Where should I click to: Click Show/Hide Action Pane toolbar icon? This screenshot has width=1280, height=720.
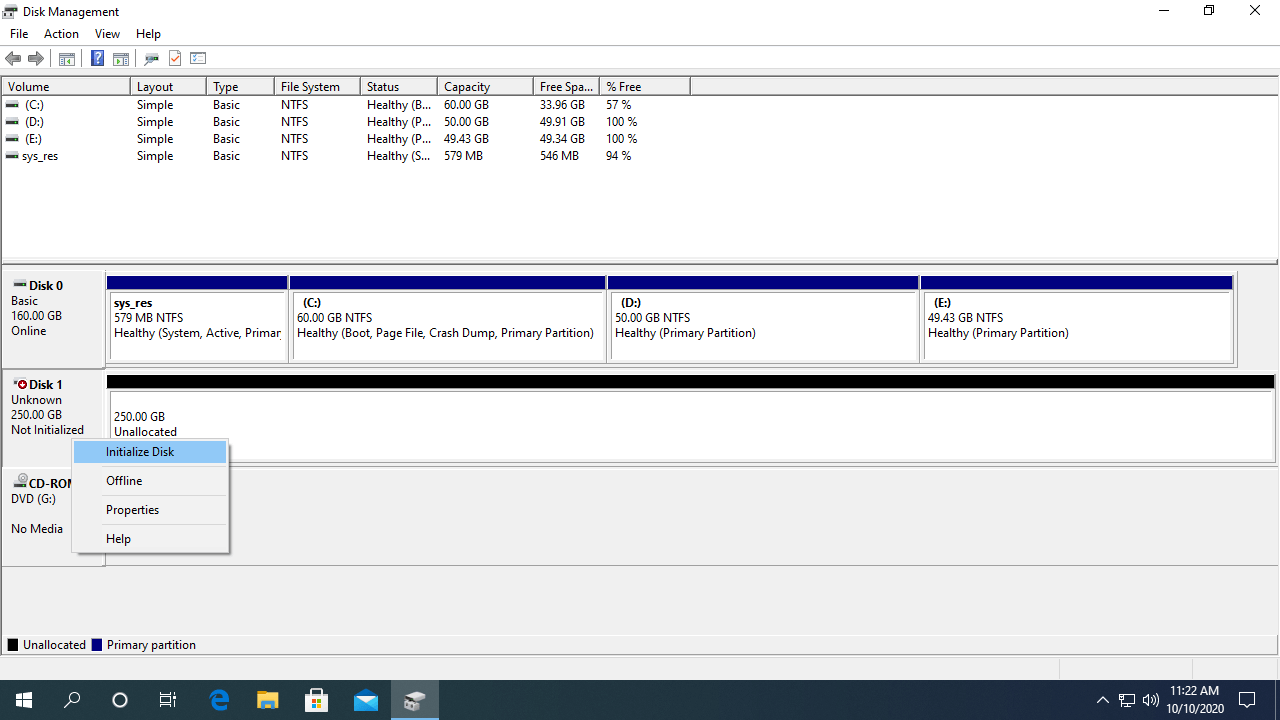pyautogui.click(x=121, y=59)
